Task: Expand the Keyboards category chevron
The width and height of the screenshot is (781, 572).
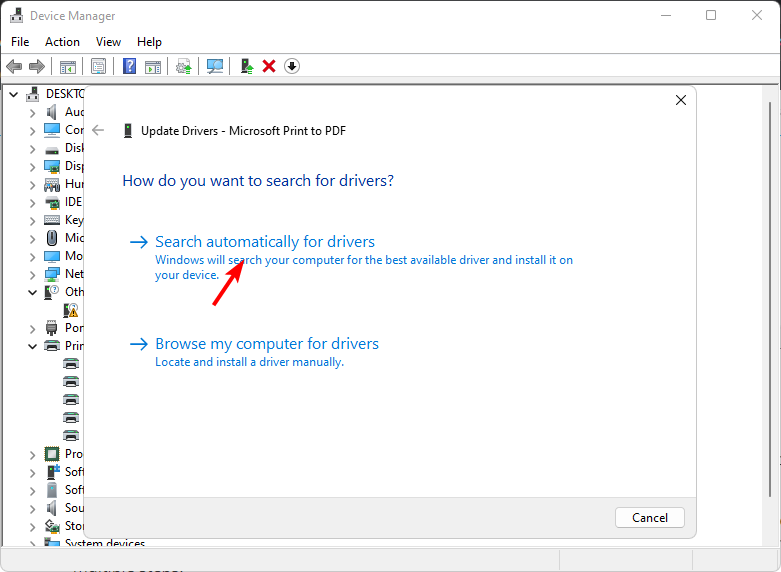Action: point(32,221)
